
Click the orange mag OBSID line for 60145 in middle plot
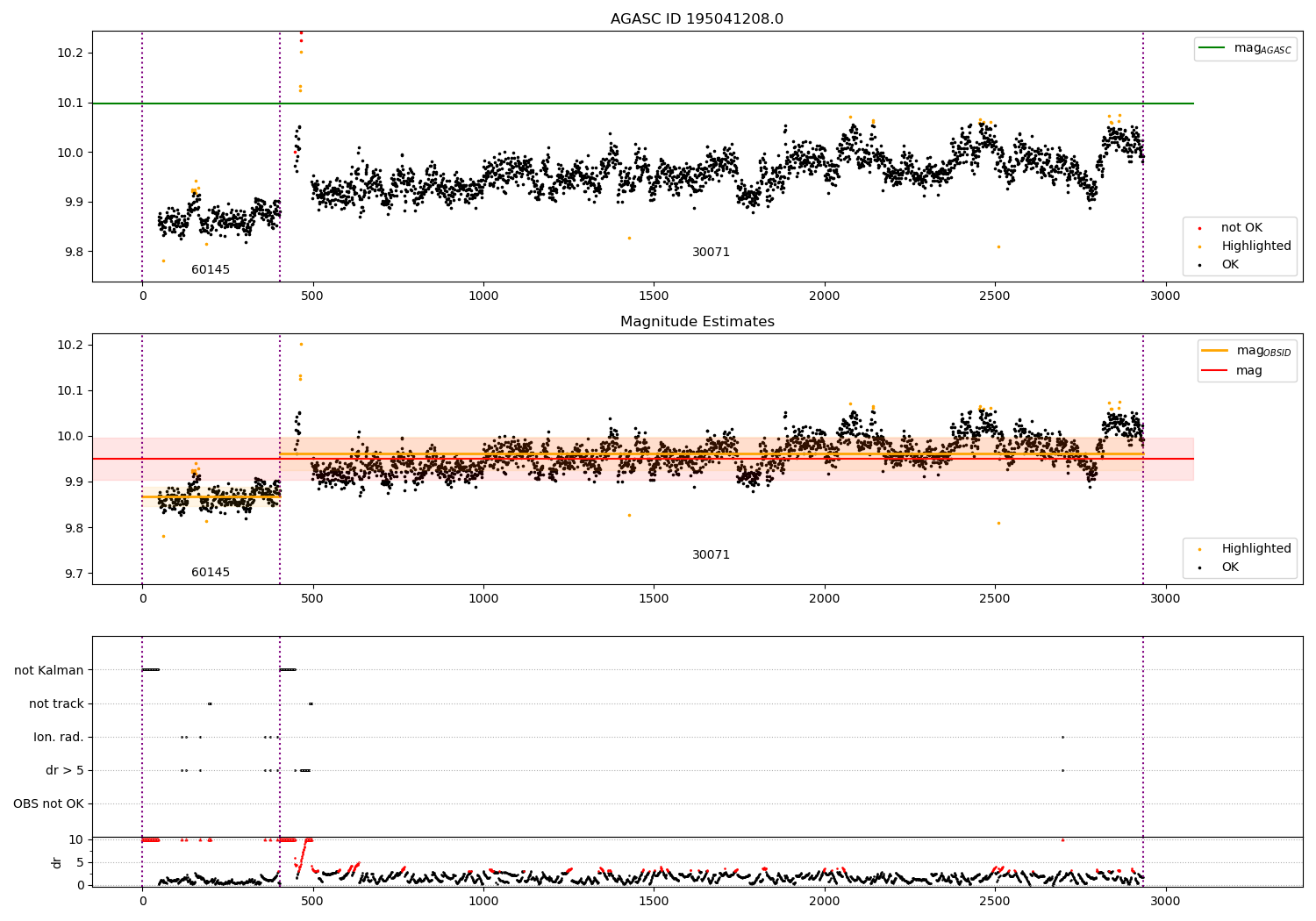(x=211, y=496)
